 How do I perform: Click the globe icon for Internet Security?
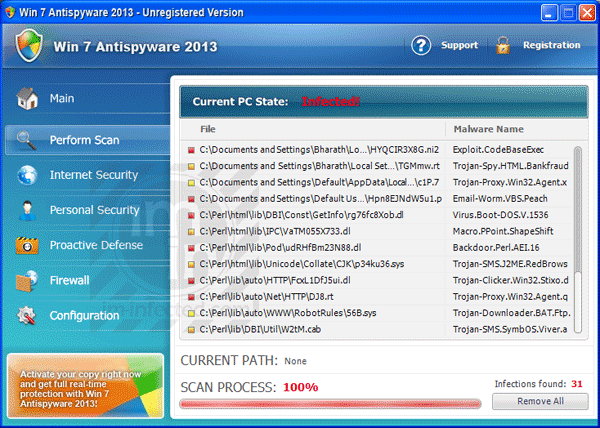pos(27,175)
